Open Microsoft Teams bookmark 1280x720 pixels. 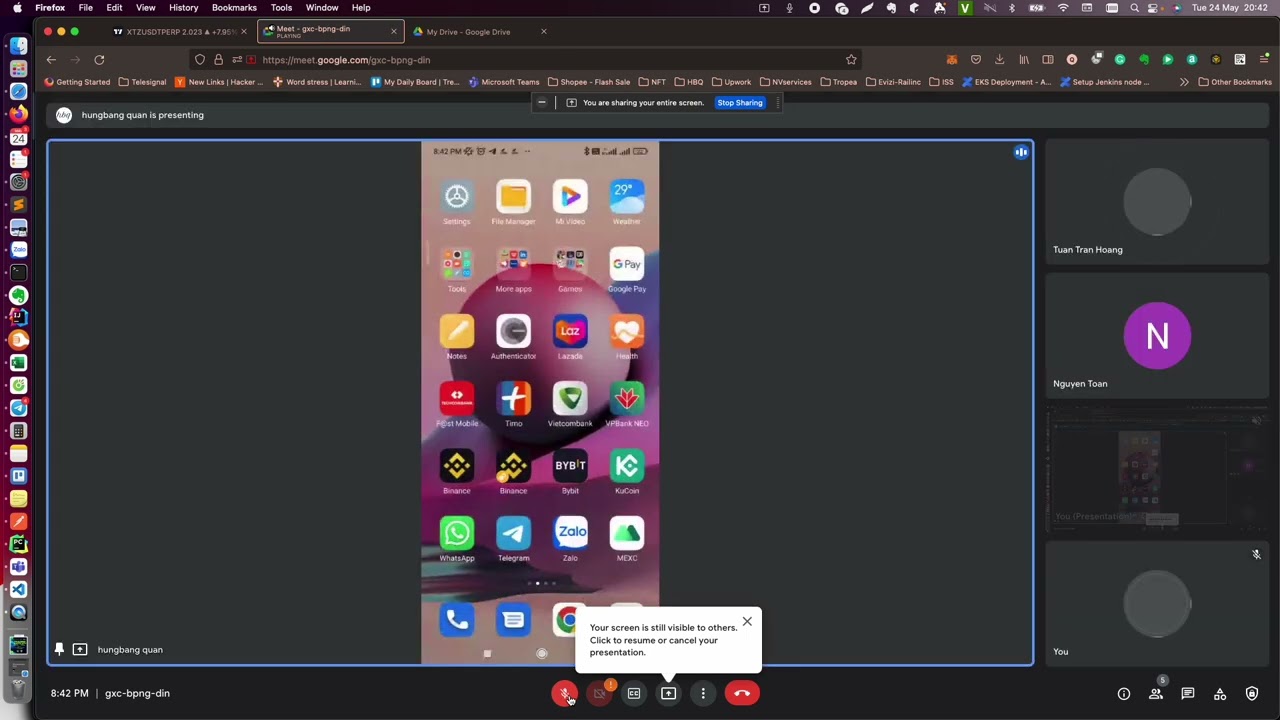[x=503, y=82]
